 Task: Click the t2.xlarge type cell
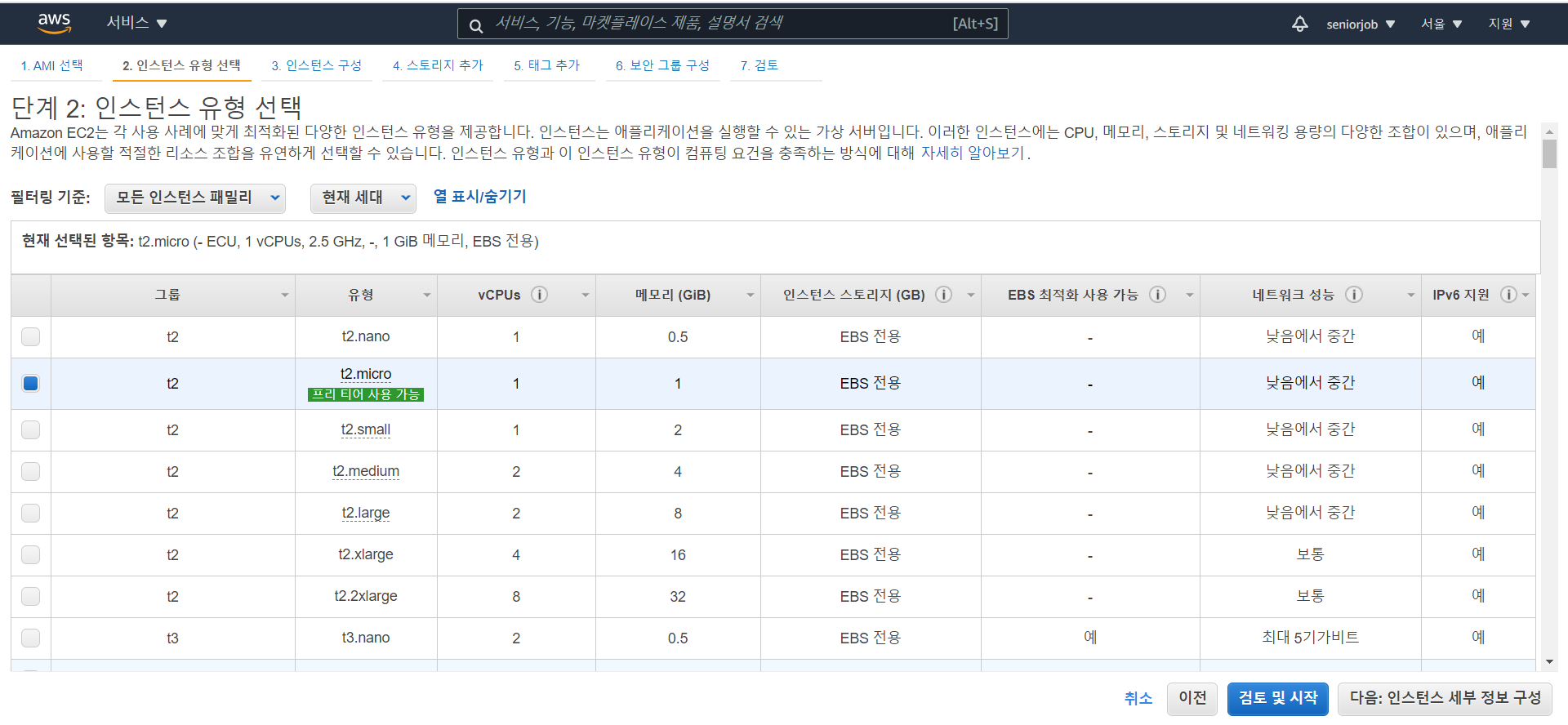tap(366, 554)
